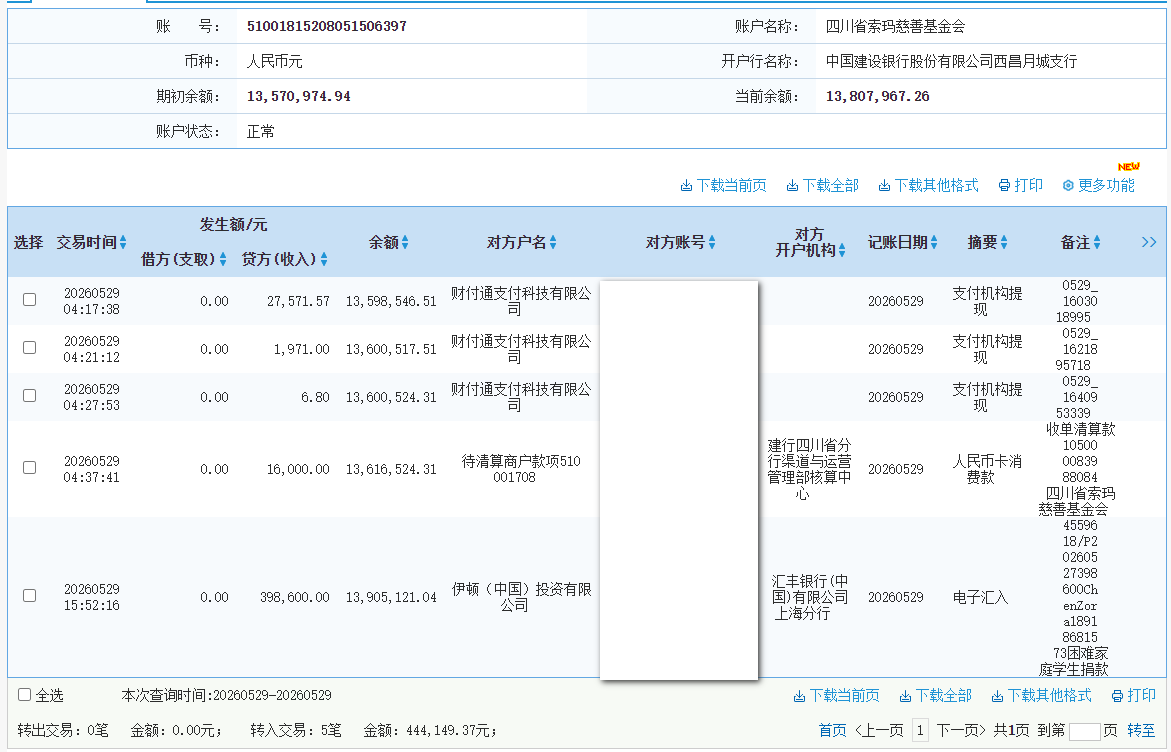The height and width of the screenshot is (752, 1171).
Task: Click credit amount 16,000.00
Action: coord(298,469)
